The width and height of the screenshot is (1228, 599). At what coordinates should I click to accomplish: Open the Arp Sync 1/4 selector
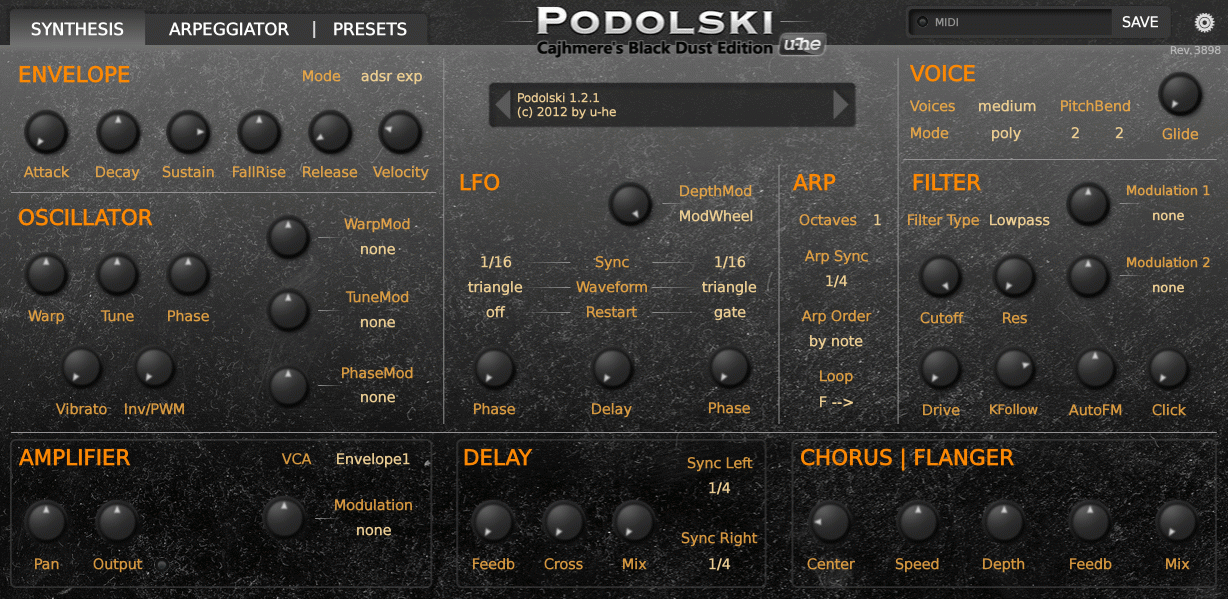click(836, 281)
